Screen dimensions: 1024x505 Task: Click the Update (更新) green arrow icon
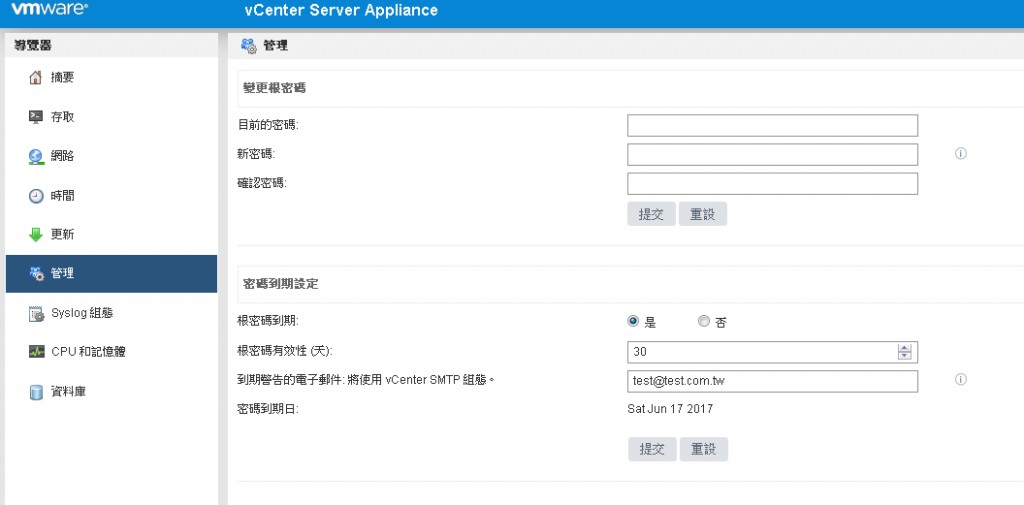point(36,235)
